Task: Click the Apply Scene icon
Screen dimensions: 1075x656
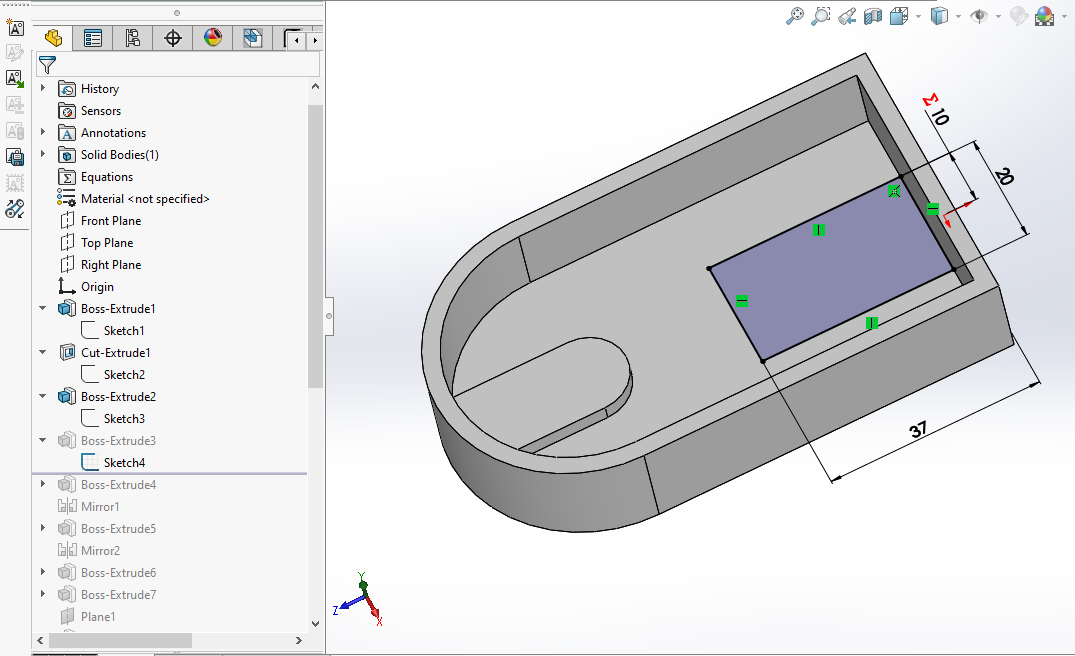Action: [x=1045, y=16]
